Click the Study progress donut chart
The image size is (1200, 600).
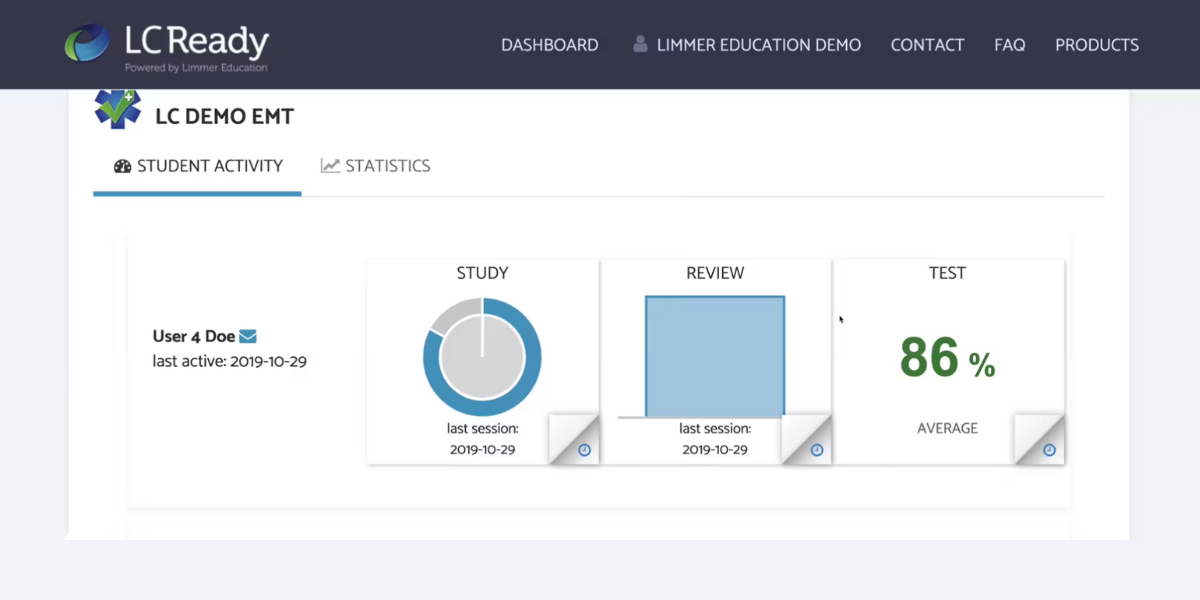483,357
